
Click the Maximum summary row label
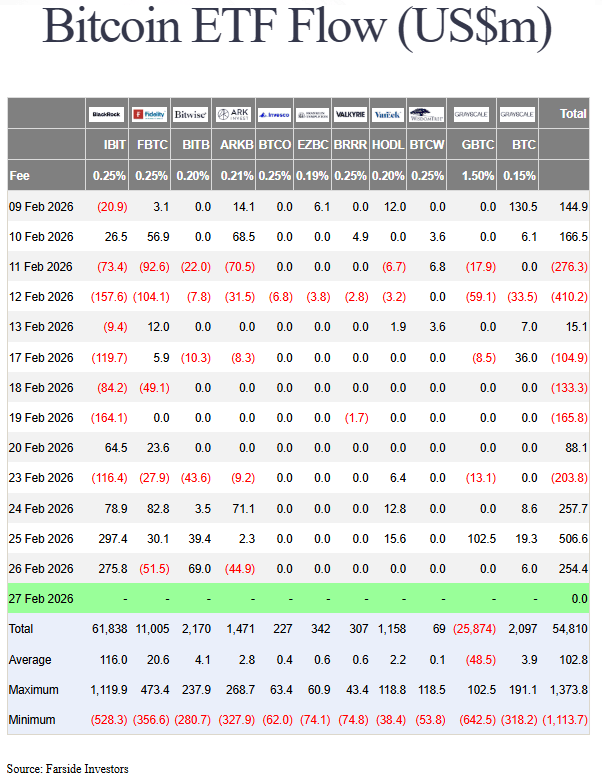(33, 689)
